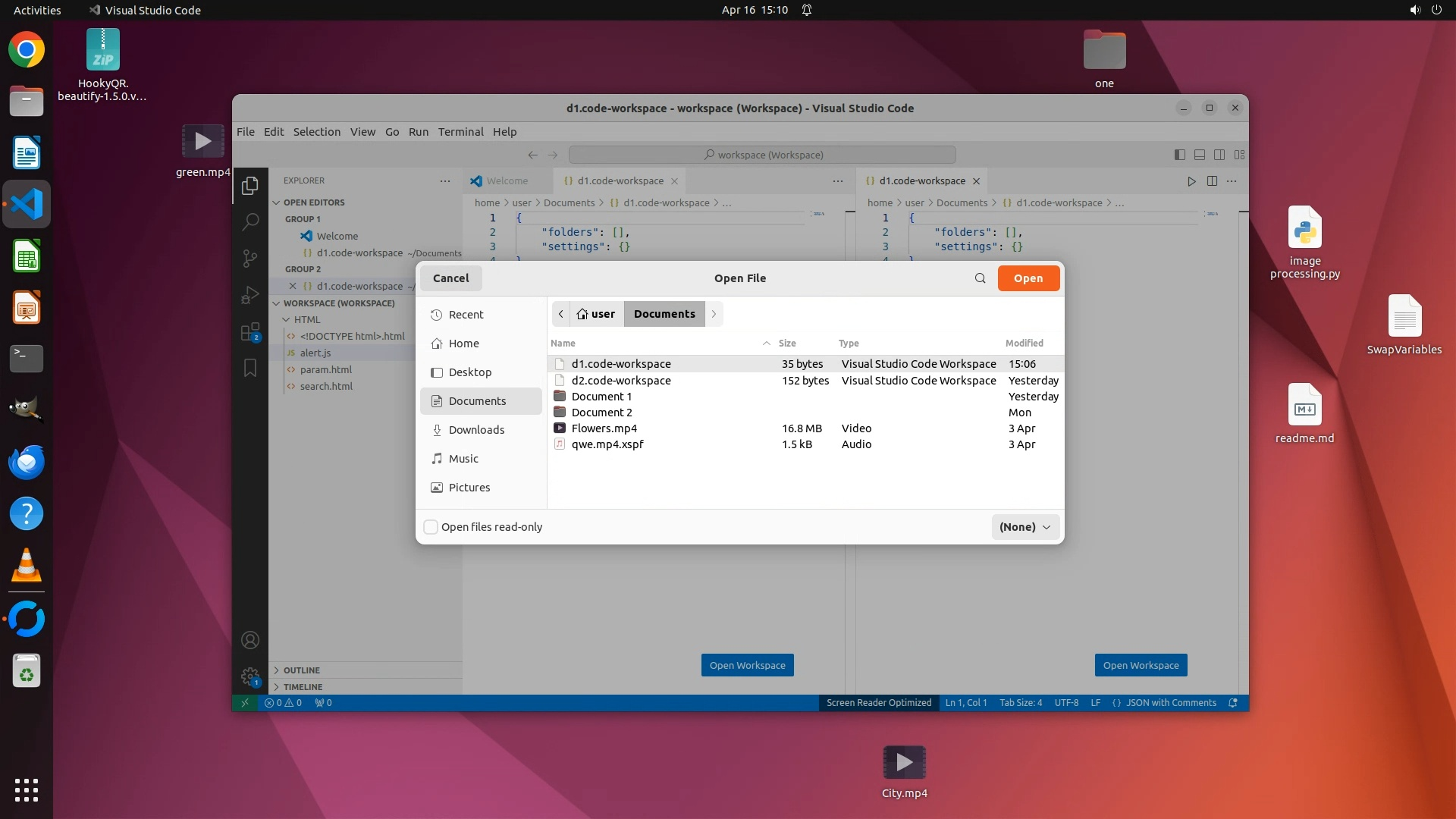Toggle the primary sidebar layout icon
The image size is (1456, 819).
pyautogui.click(x=1179, y=155)
